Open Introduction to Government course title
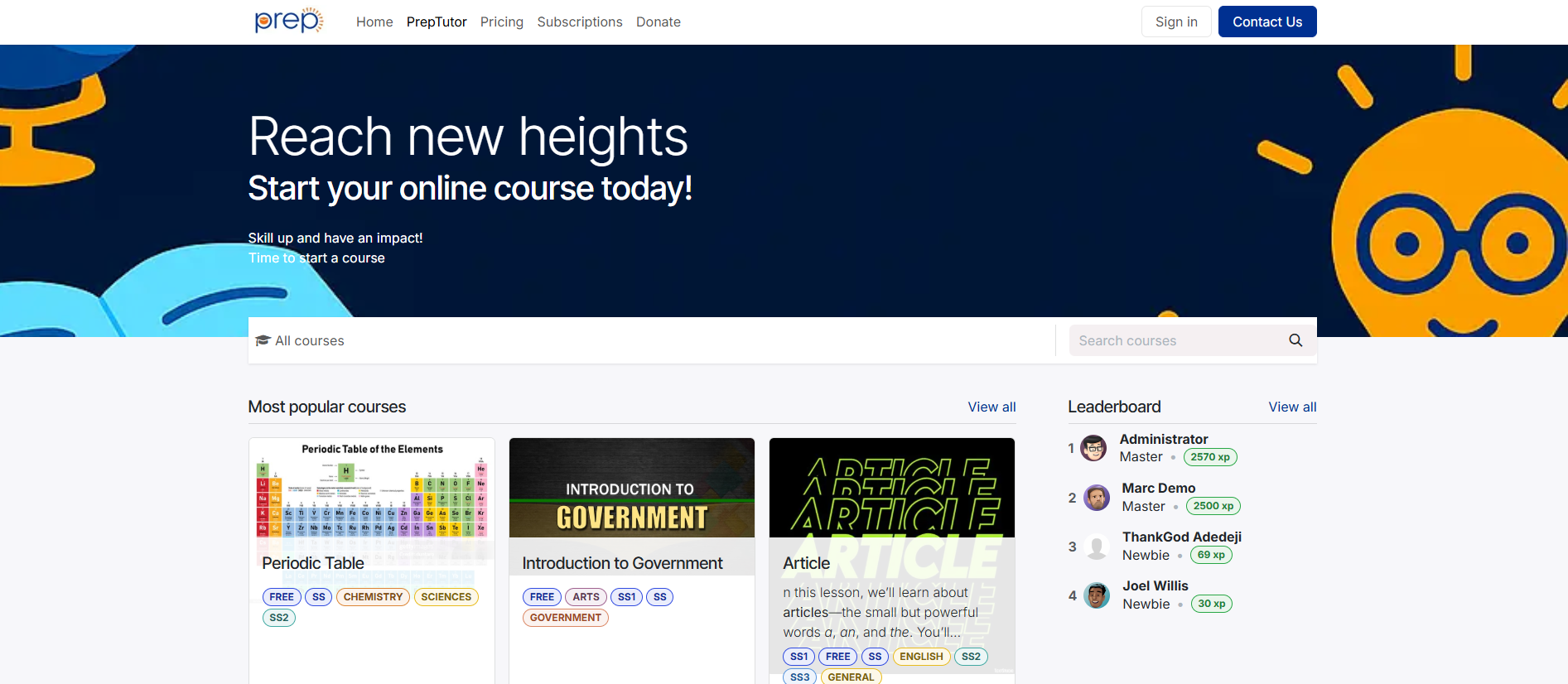 click(622, 563)
